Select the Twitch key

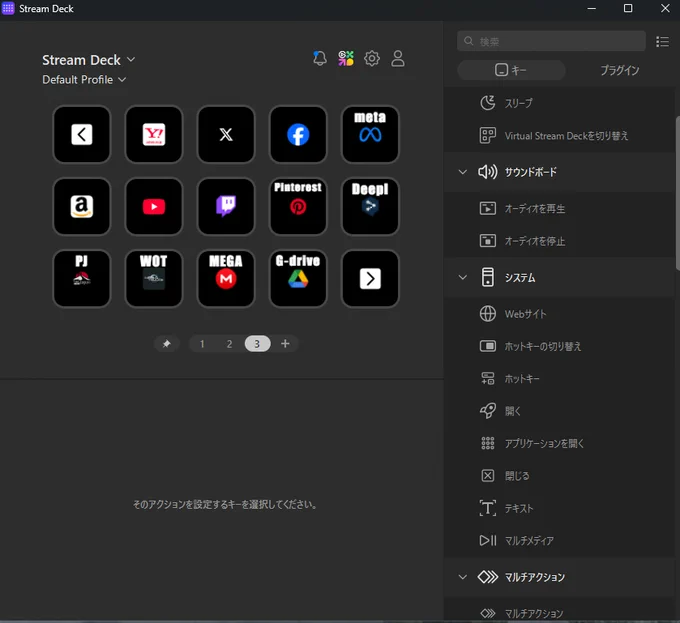(226, 206)
